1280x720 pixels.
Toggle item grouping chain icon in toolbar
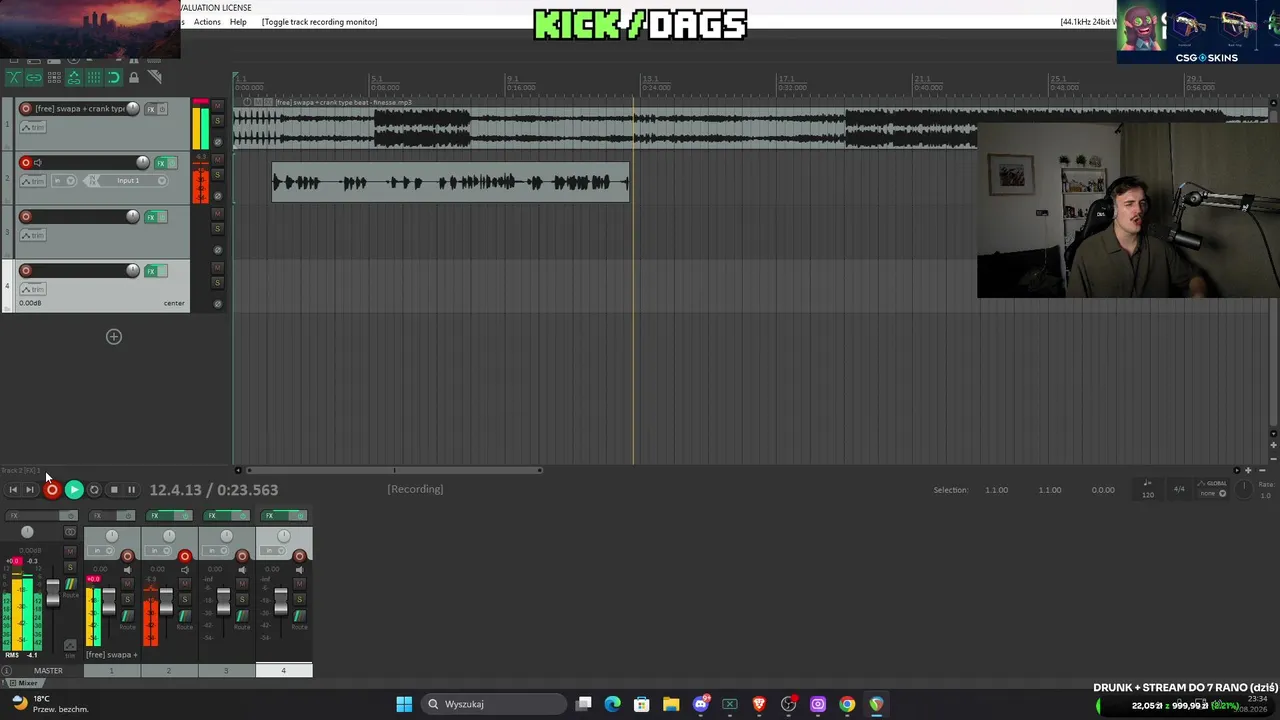pos(34,78)
